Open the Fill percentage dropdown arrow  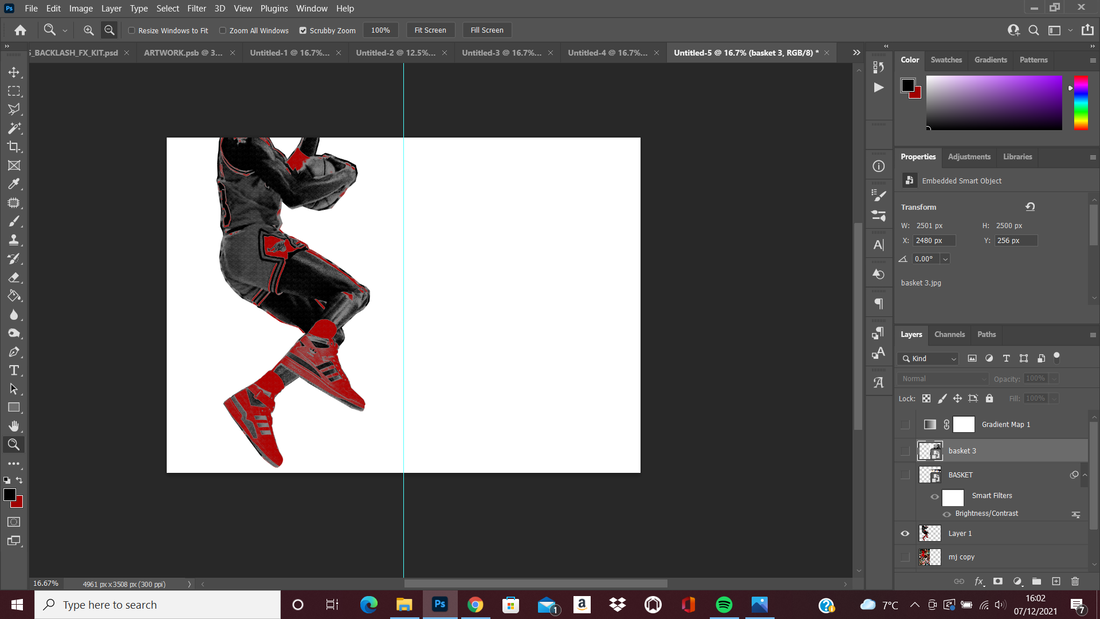pyautogui.click(x=1054, y=399)
